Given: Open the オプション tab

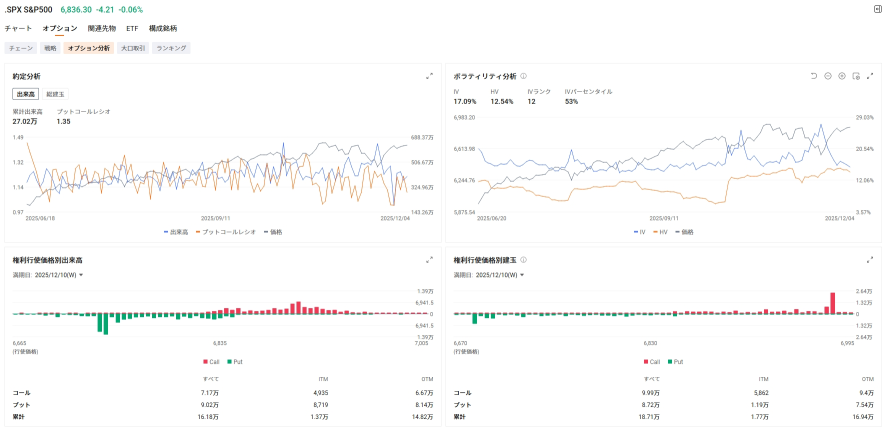Looking at the screenshot, I should [59, 28].
